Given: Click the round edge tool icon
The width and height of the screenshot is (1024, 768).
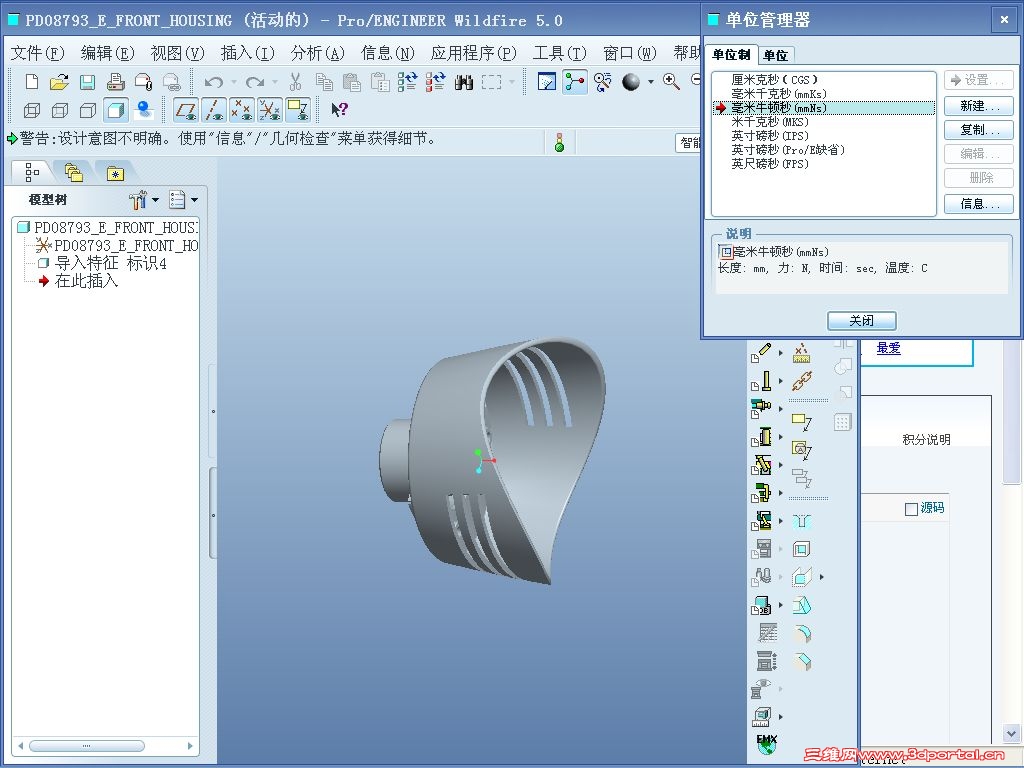Looking at the screenshot, I should click(801, 633).
